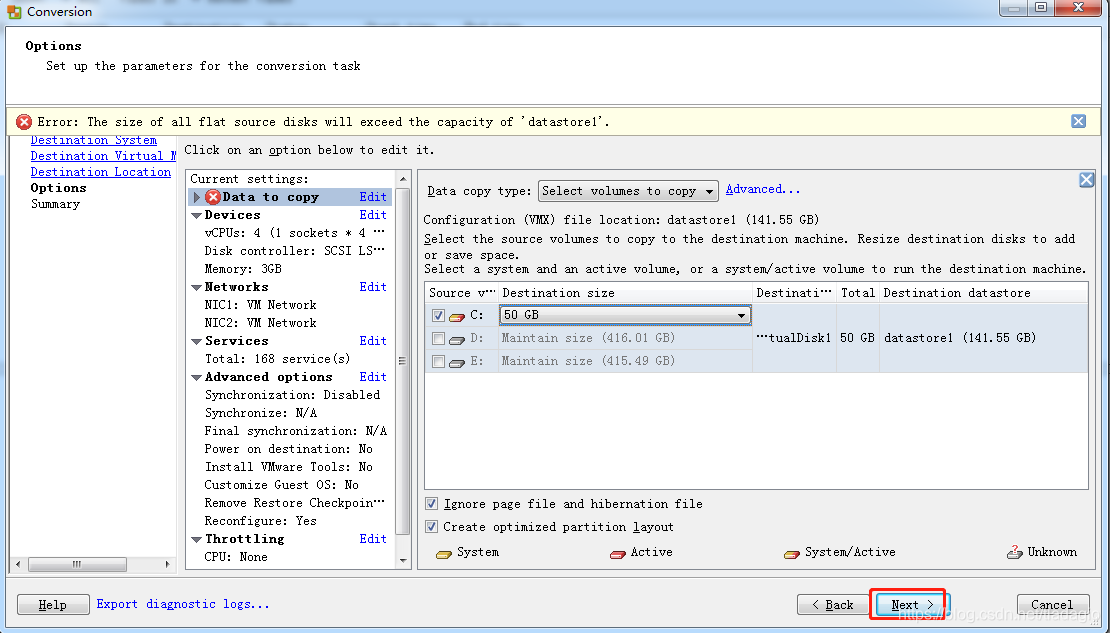Click the D: volume drive icon
This screenshot has width=1110, height=633.
[457, 340]
